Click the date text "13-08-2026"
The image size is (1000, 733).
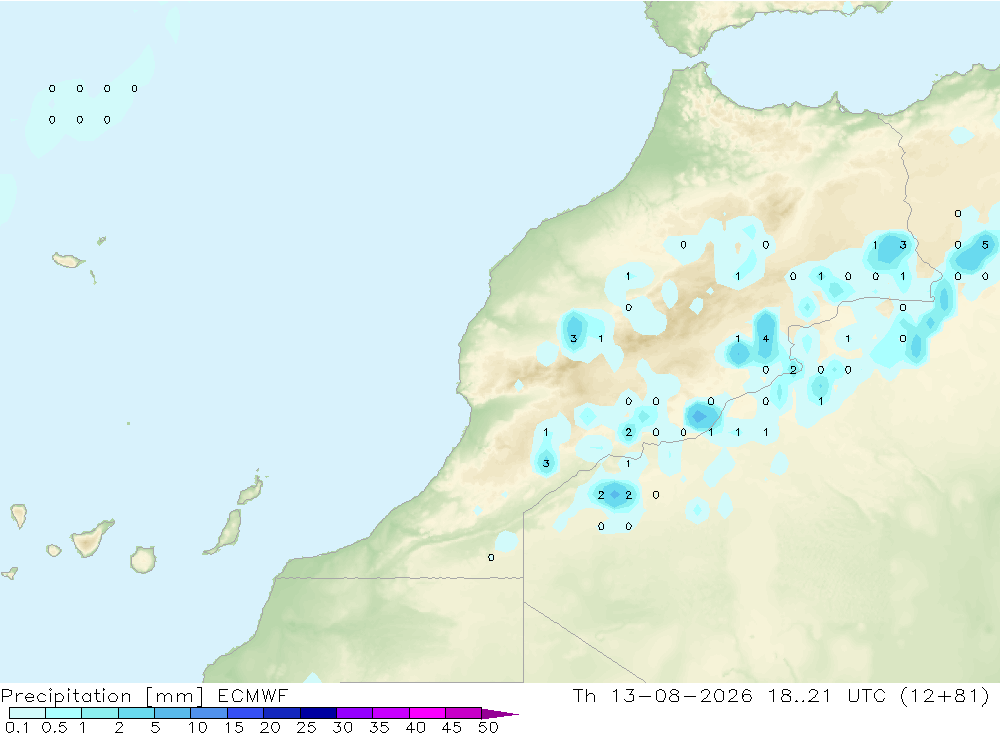(681, 695)
